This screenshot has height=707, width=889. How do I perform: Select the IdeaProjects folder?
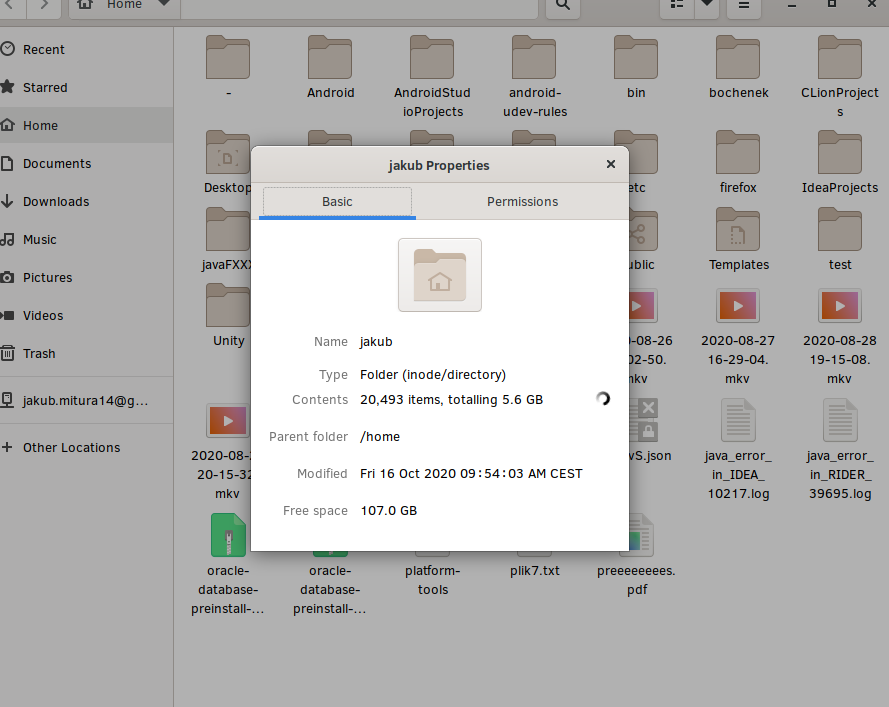(840, 162)
